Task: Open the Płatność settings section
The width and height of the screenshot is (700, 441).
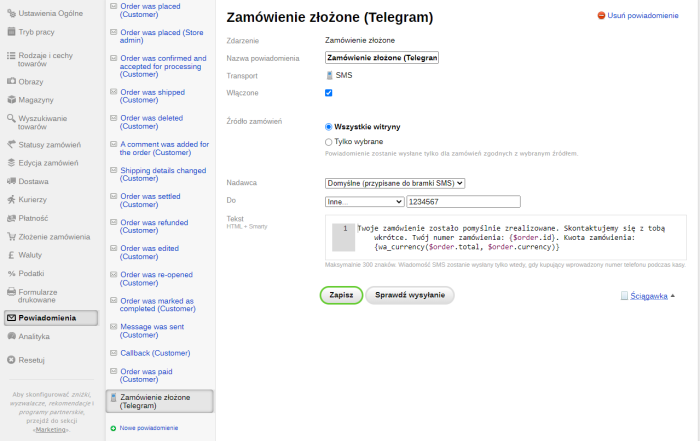Action: [33, 218]
